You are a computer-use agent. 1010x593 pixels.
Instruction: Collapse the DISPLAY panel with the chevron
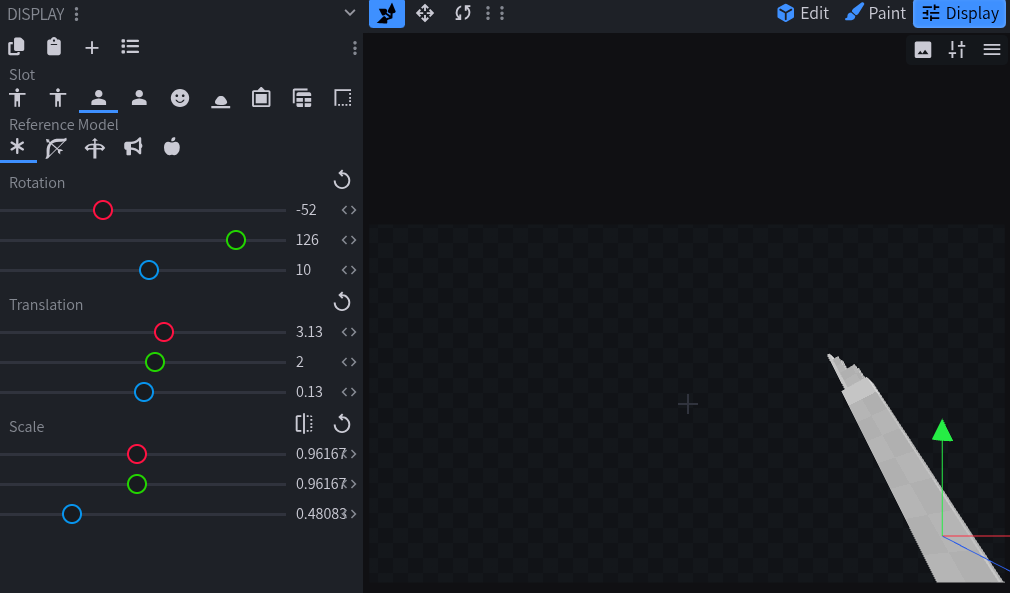pos(350,13)
